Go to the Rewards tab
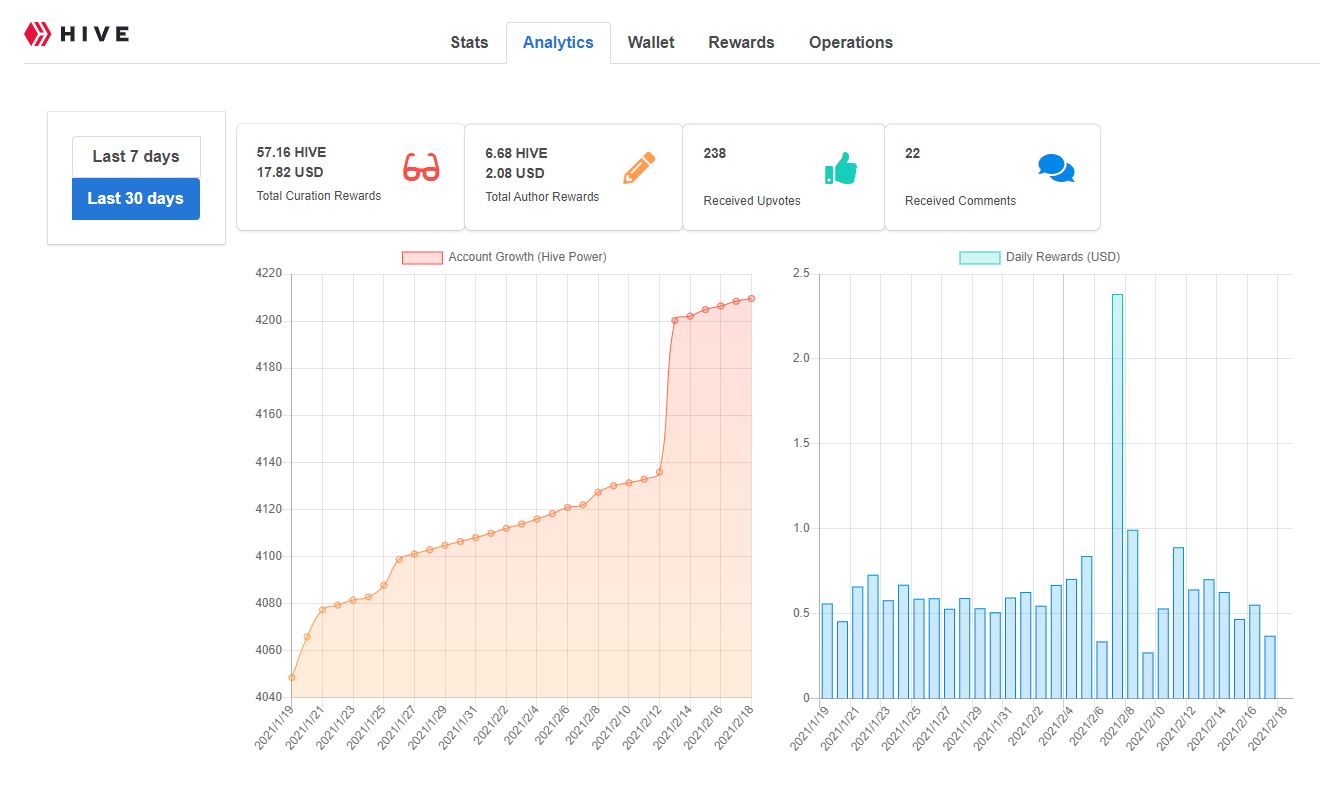 (x=741, y=42)
